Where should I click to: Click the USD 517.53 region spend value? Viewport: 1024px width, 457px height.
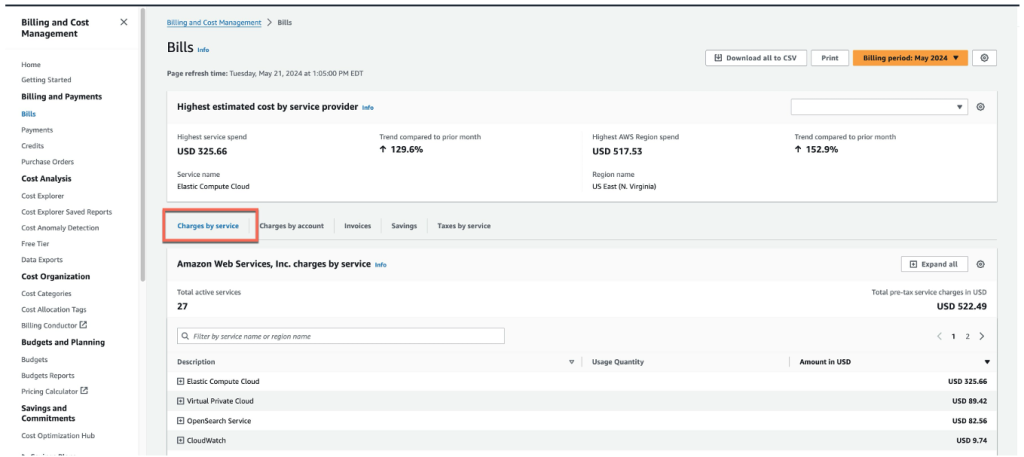click(617, 151)
